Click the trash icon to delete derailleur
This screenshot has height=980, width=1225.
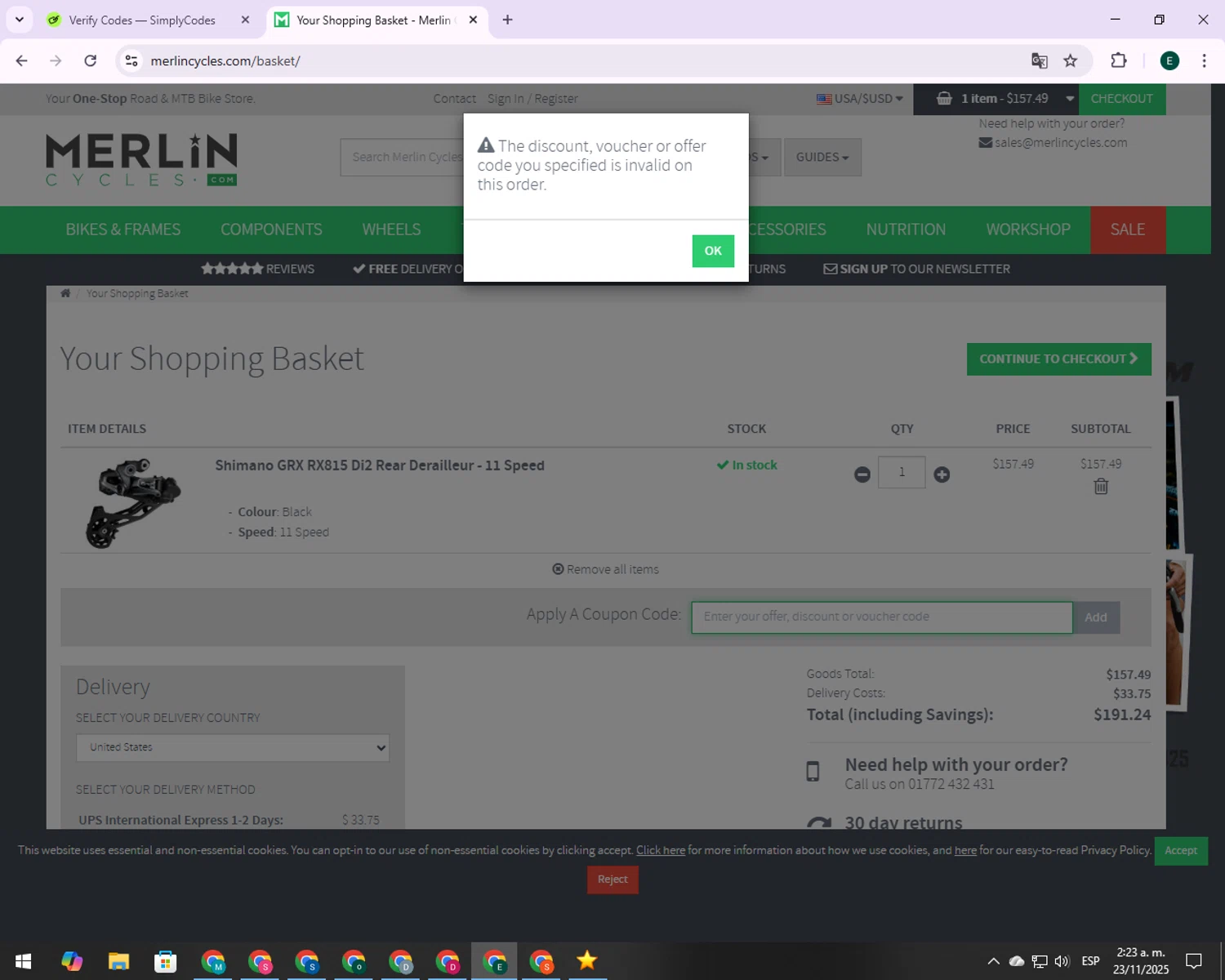pos(1101,487)
